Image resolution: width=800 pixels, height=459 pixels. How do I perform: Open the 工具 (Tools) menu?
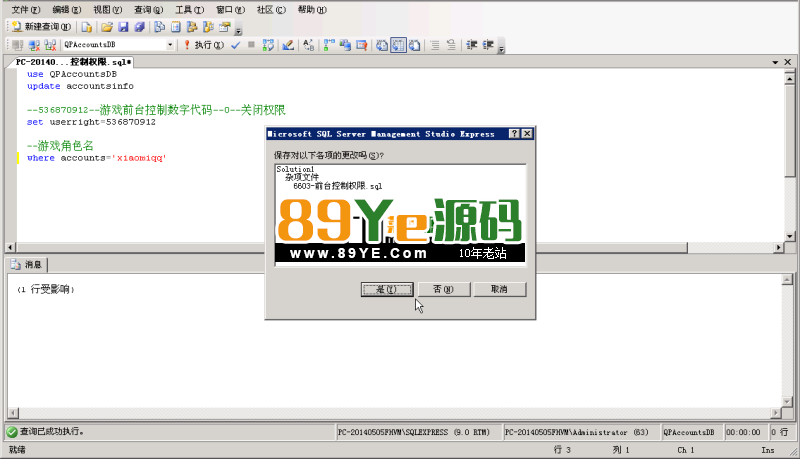(189, 10)
